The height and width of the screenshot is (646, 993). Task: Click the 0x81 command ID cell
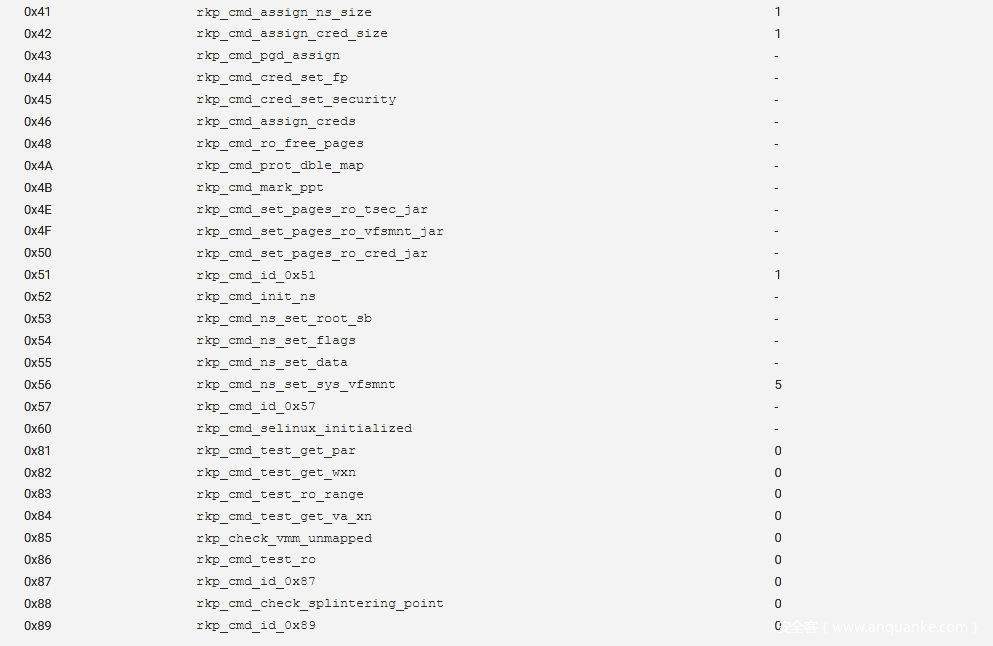pyautogui.click(x=38, y=451)
